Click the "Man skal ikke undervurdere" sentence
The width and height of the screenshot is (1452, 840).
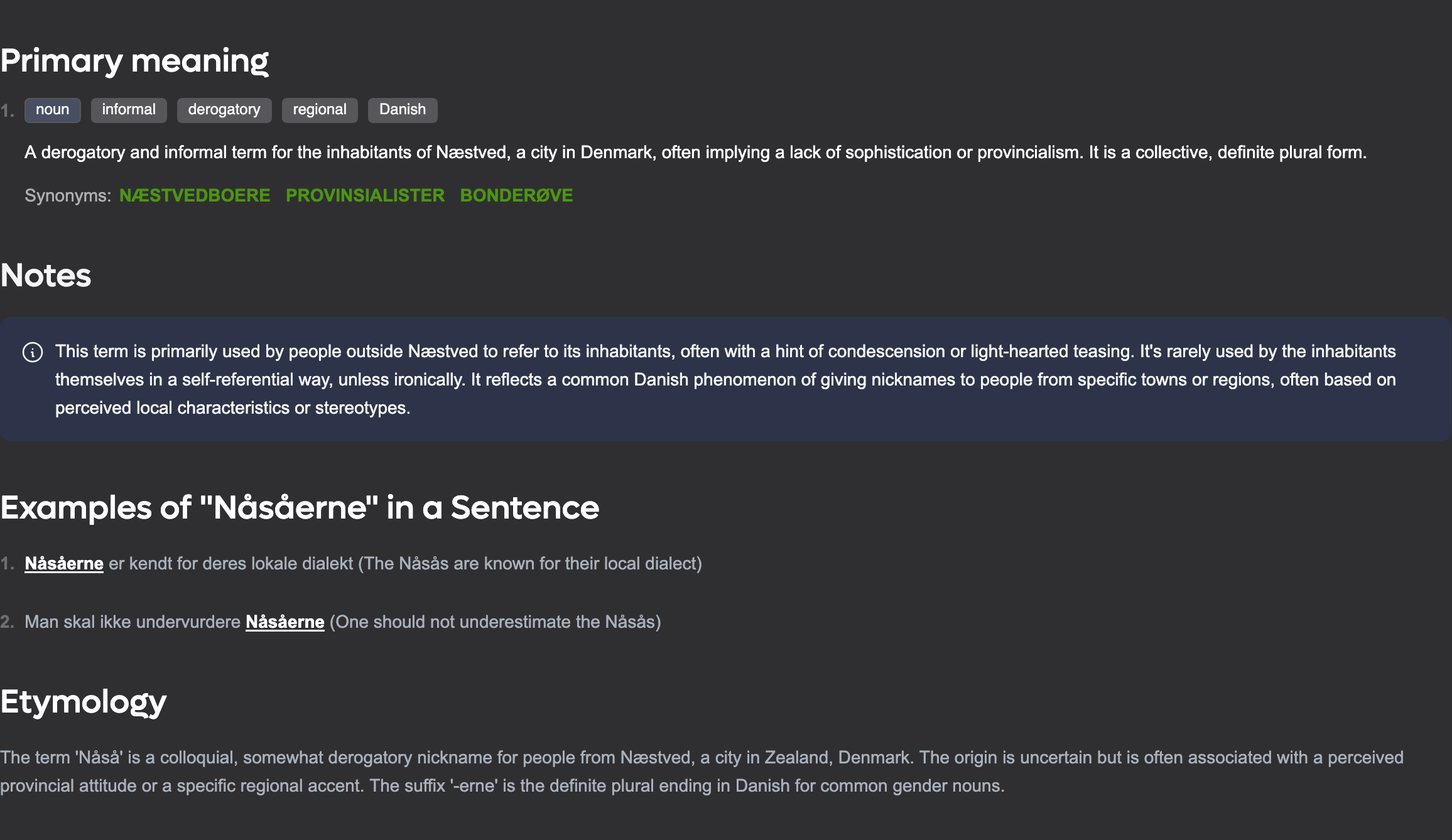[133, 622]
